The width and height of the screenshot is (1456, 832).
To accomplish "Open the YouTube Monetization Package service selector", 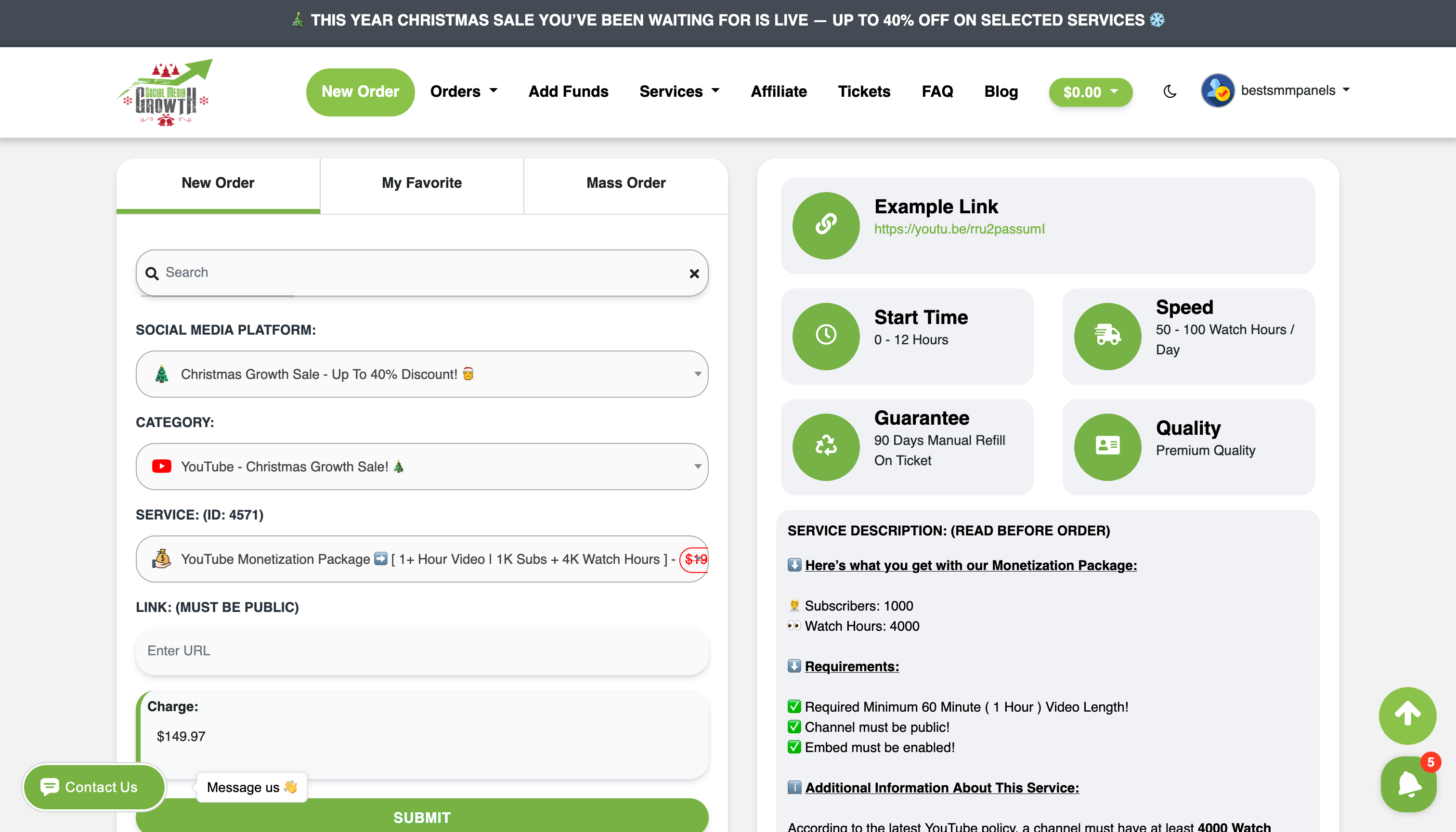I will coord(422,559).
